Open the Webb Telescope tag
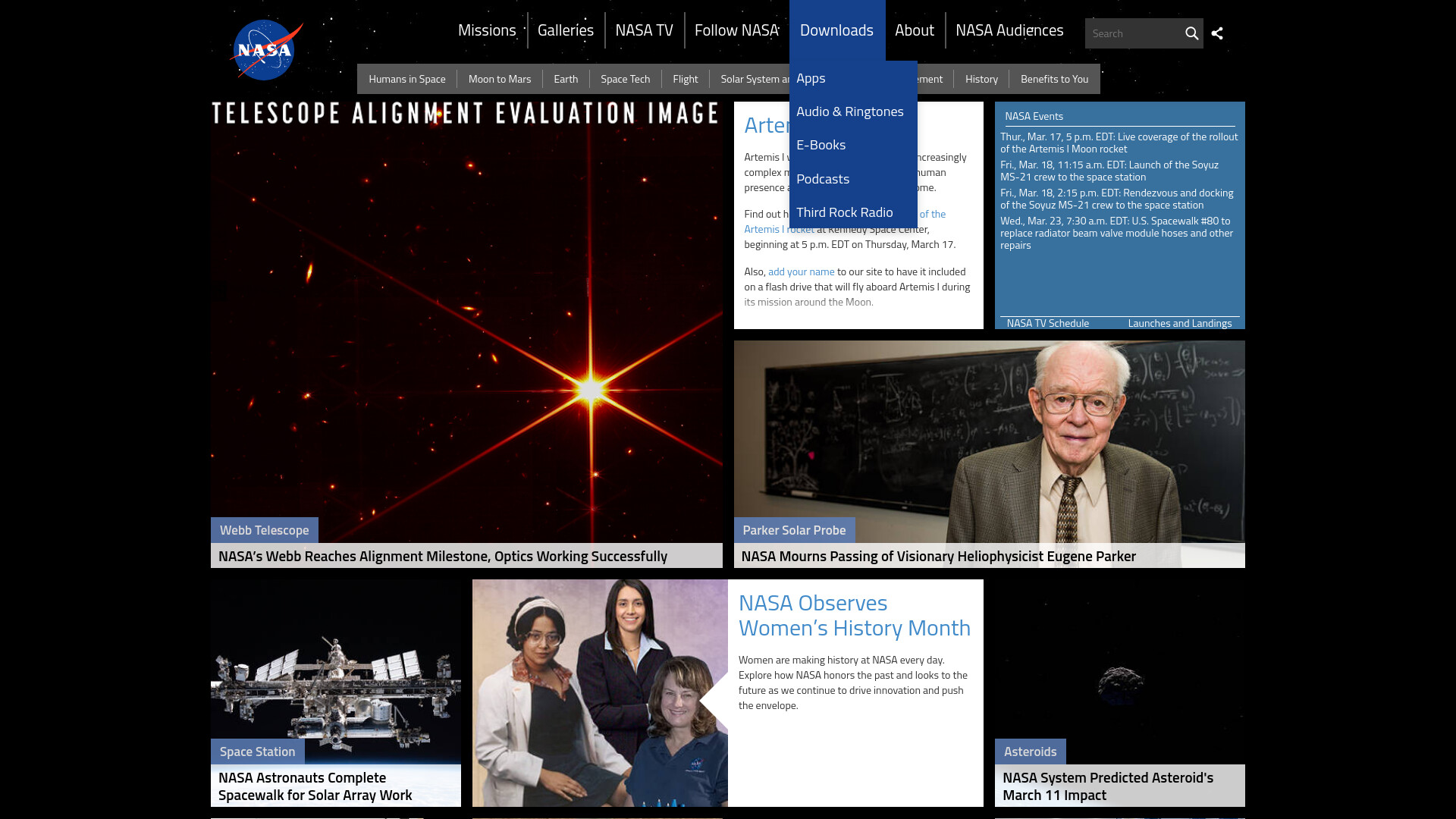The image size is (1456, 819). (264, 530)
